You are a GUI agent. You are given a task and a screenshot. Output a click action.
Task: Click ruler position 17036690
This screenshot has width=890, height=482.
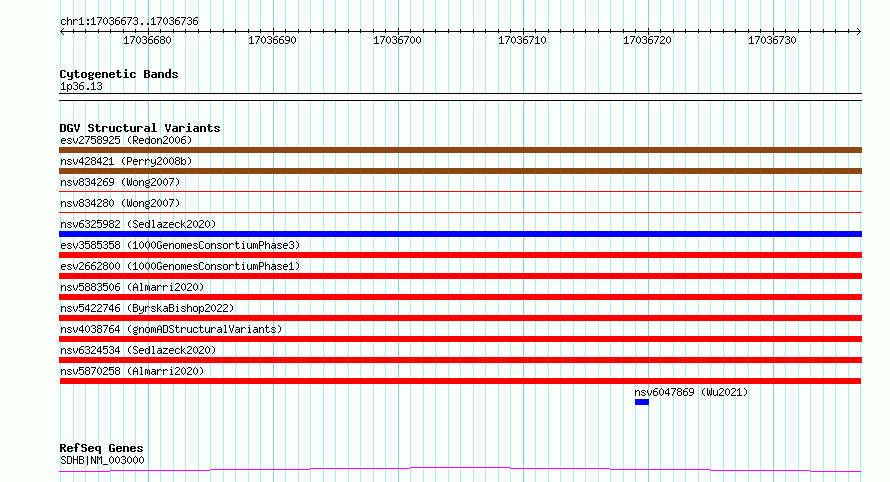point(272,40)
